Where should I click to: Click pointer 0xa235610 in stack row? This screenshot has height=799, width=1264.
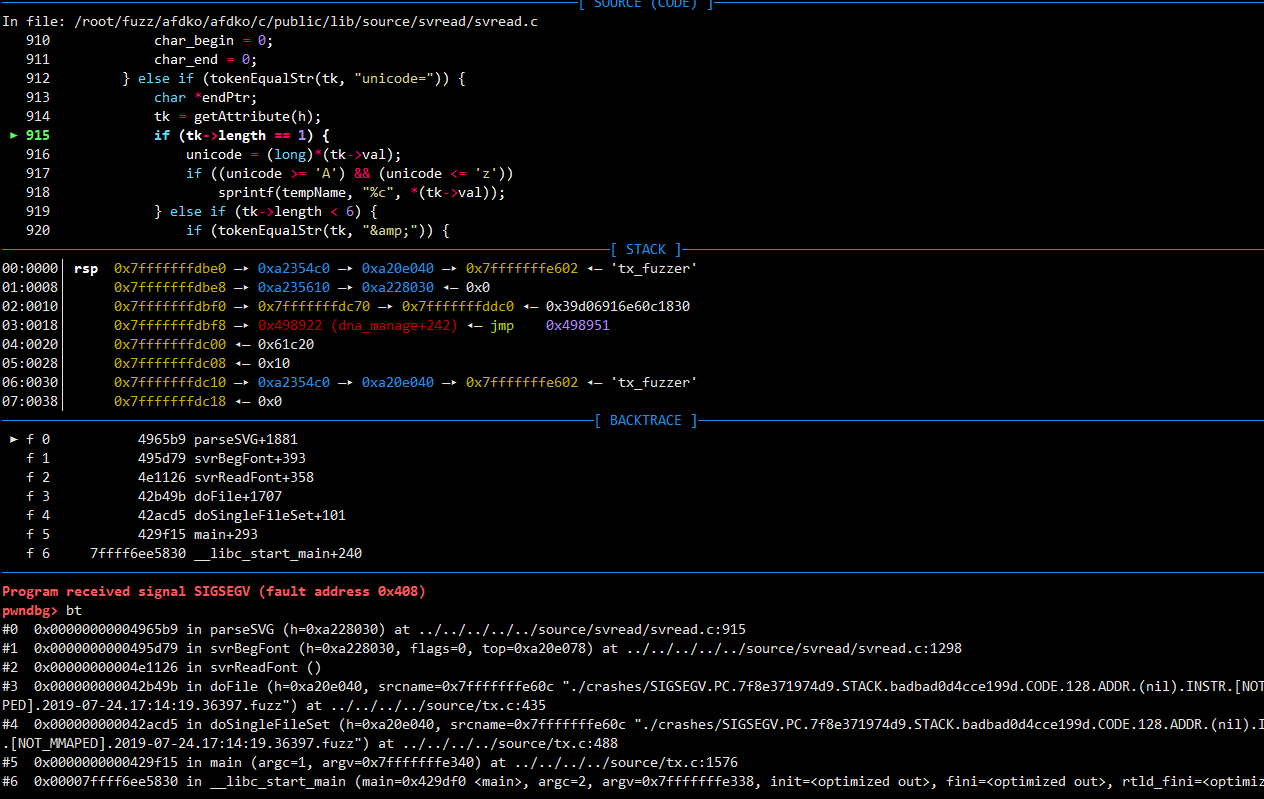click(x=294, y=287)
